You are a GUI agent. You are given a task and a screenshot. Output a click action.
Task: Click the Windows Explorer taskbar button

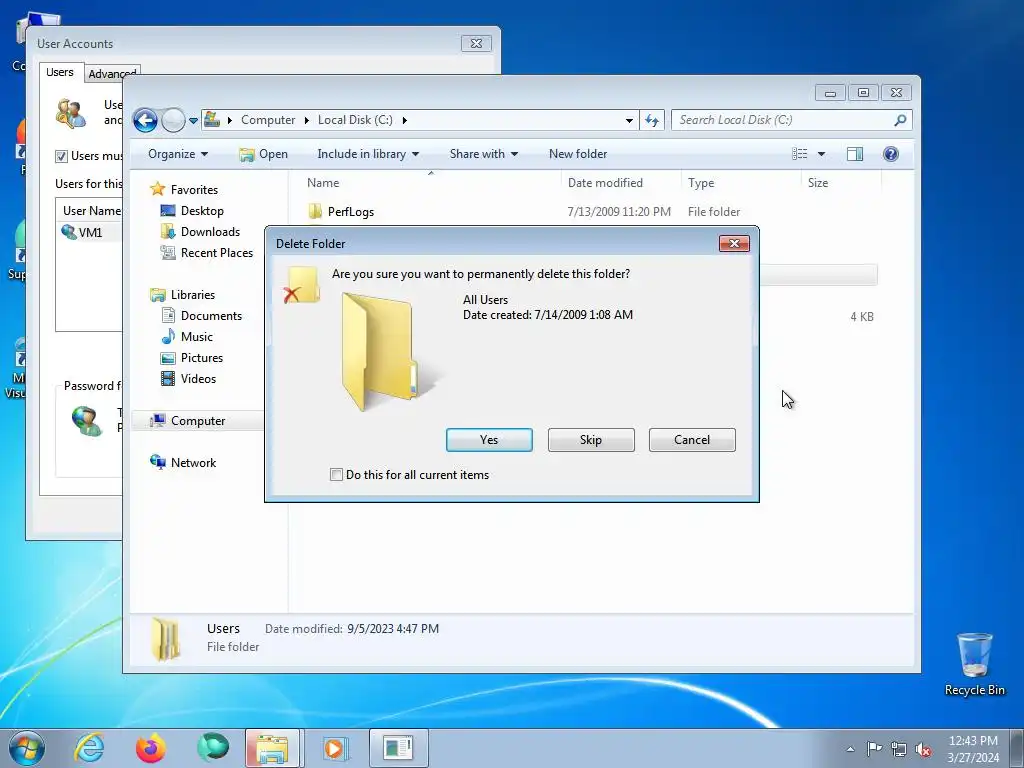point(273,748)
